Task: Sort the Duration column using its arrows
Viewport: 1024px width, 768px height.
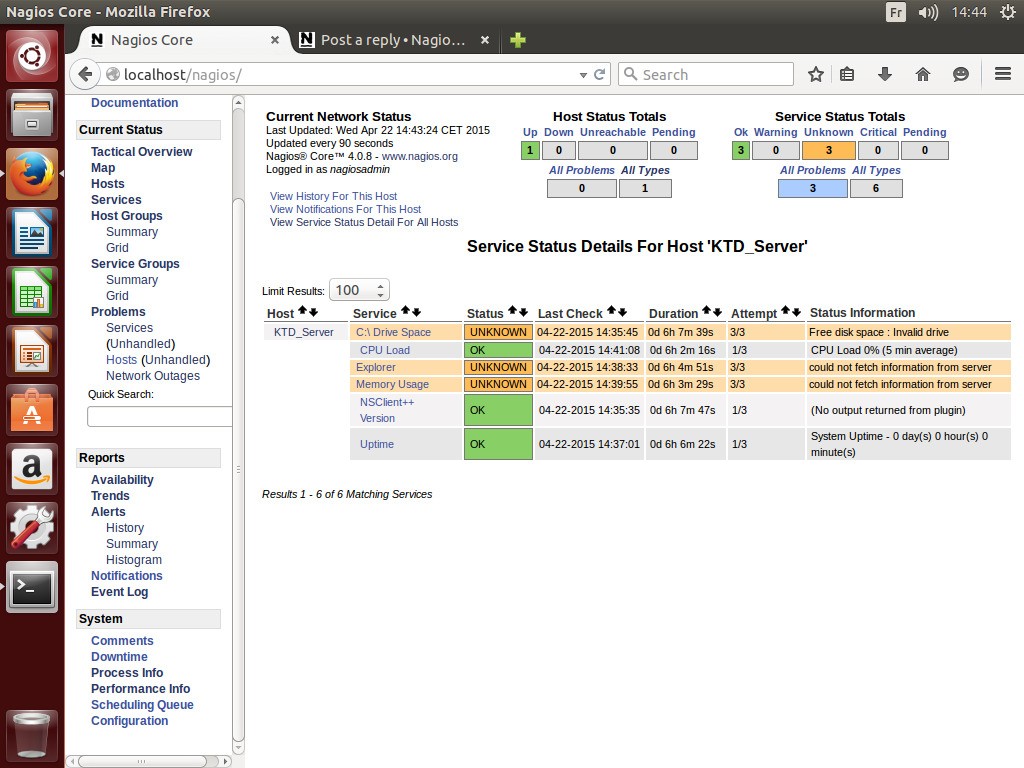Action: [711, 313]
